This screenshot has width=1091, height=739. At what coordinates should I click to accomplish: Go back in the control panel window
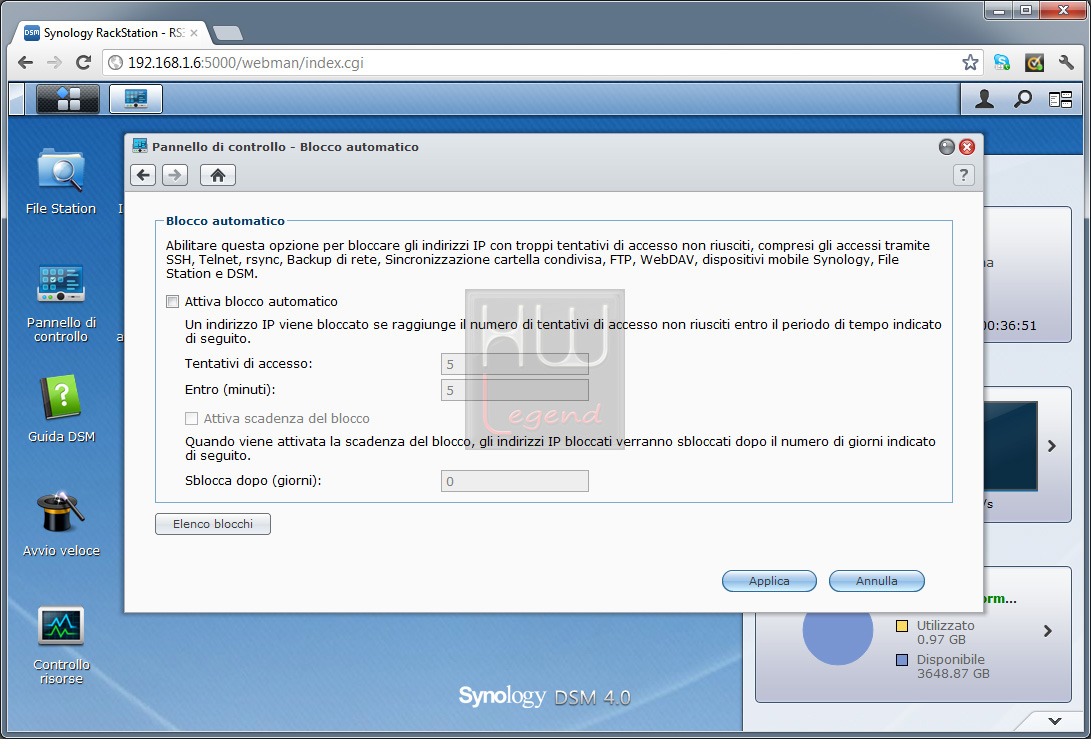143,175
